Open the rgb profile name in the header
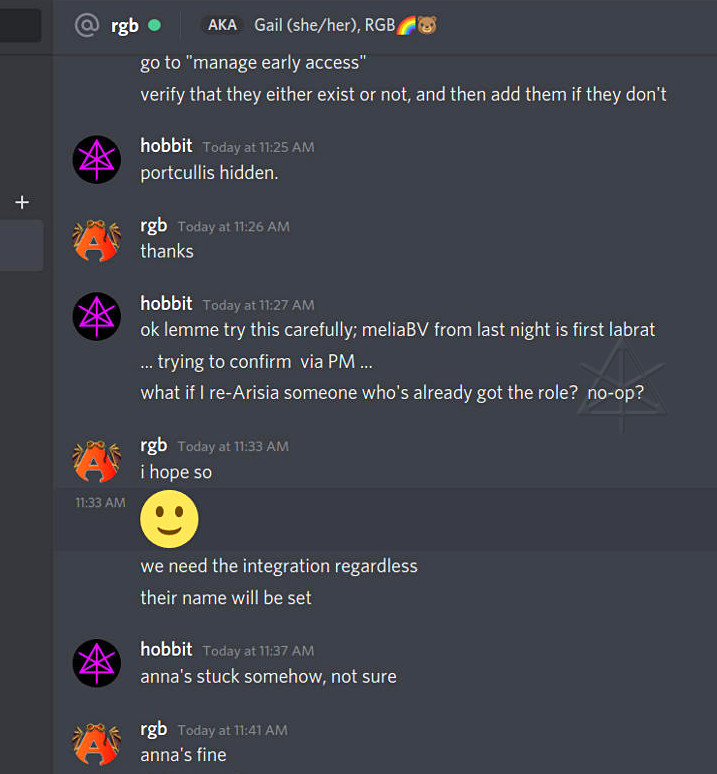Viewport: 717px width, 774px height. (125, 25)
